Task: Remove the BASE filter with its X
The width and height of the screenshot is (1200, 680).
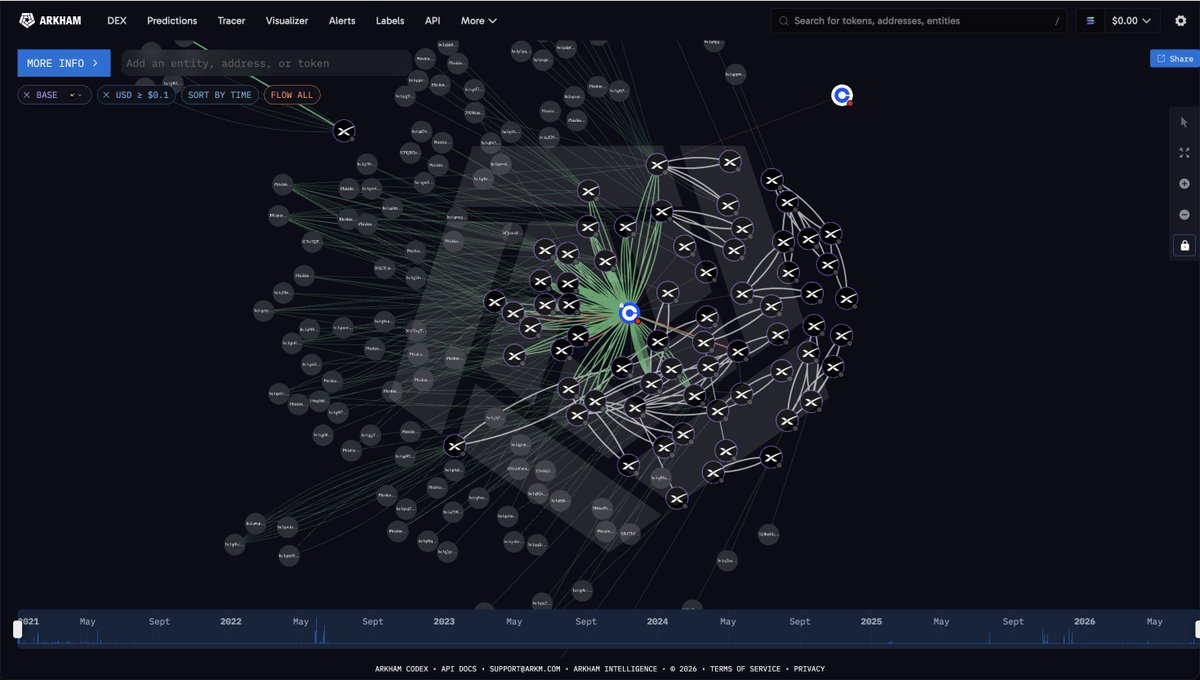Action: (x=27, y=95)
